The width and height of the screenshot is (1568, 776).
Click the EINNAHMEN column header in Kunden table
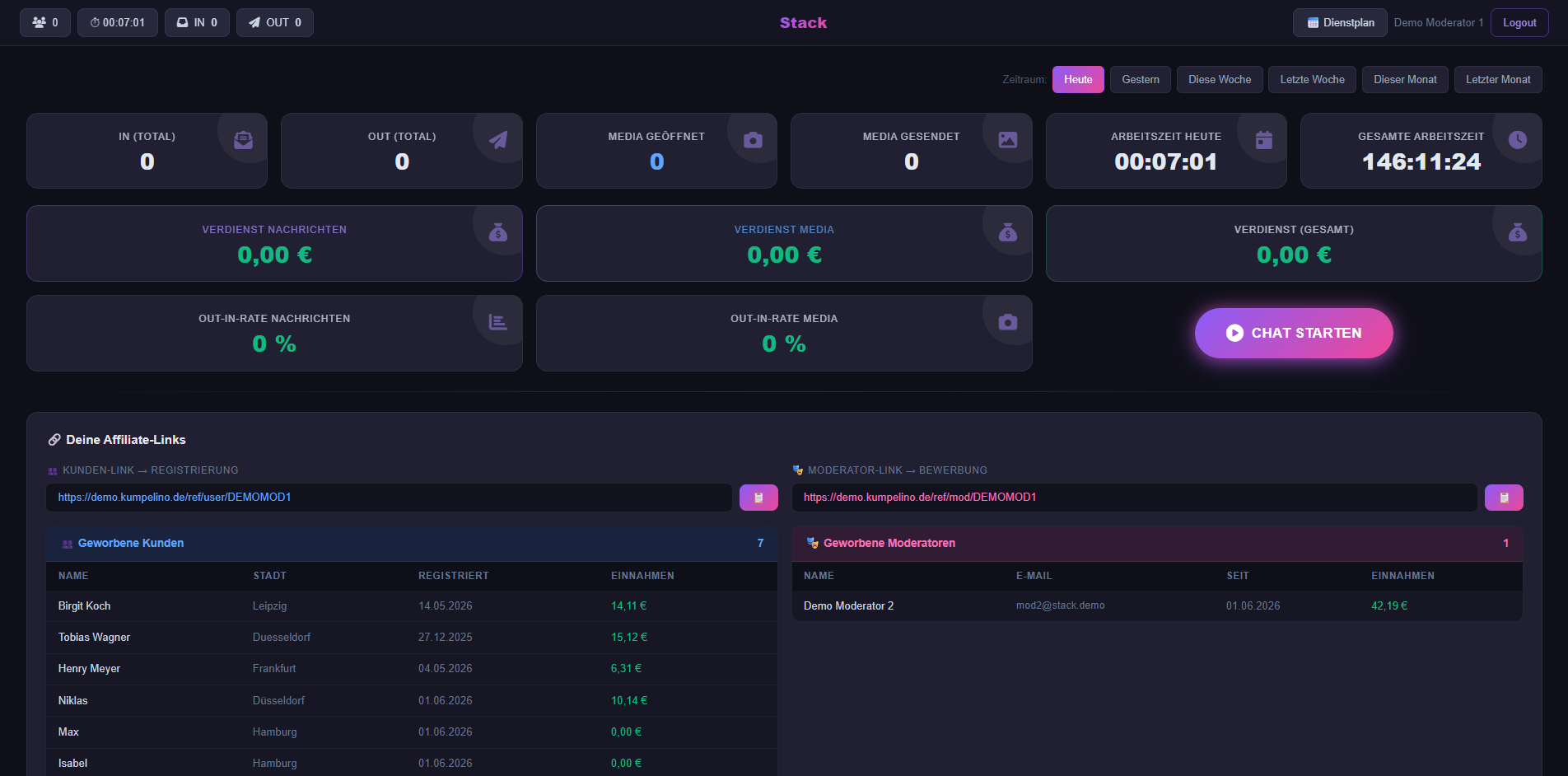point(642,576)
